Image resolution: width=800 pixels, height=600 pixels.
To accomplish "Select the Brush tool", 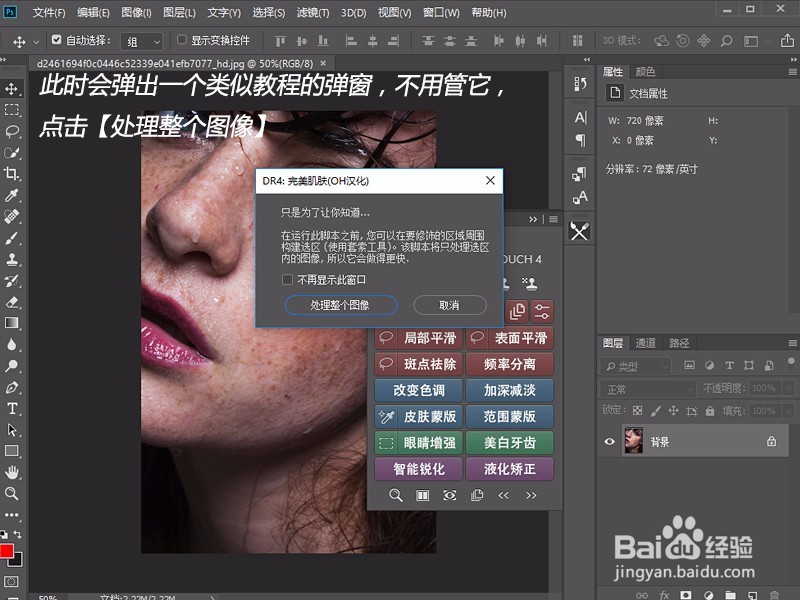I will coord(11,238).
